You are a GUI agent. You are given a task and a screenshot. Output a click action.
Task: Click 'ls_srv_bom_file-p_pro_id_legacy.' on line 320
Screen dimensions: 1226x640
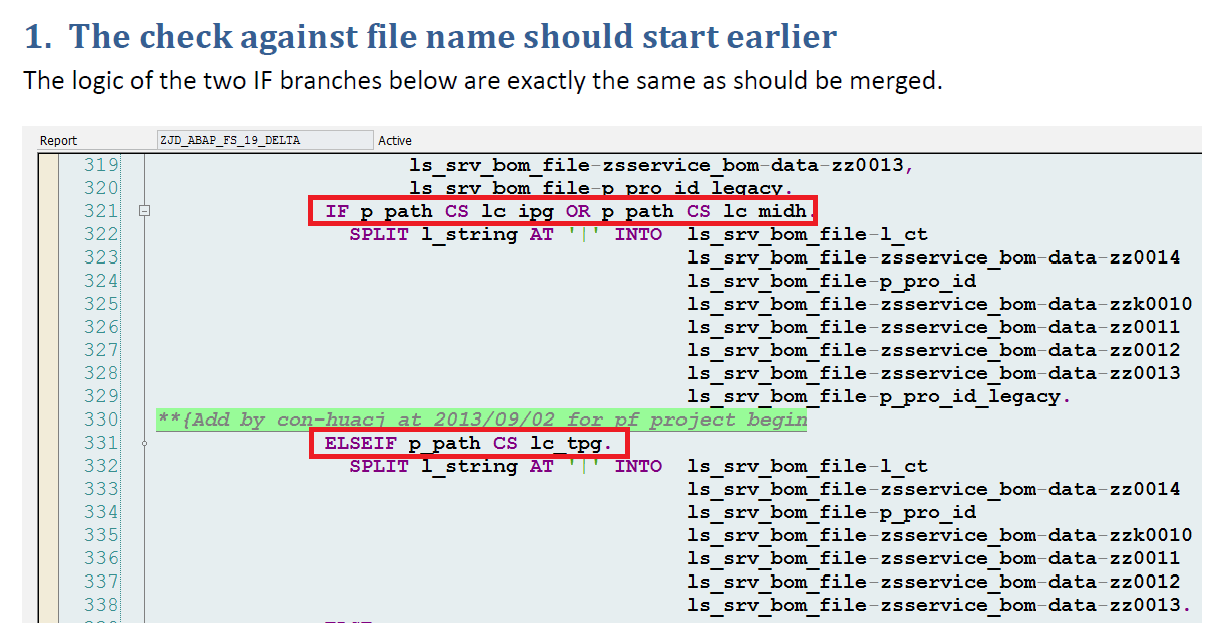click(601, 188)
